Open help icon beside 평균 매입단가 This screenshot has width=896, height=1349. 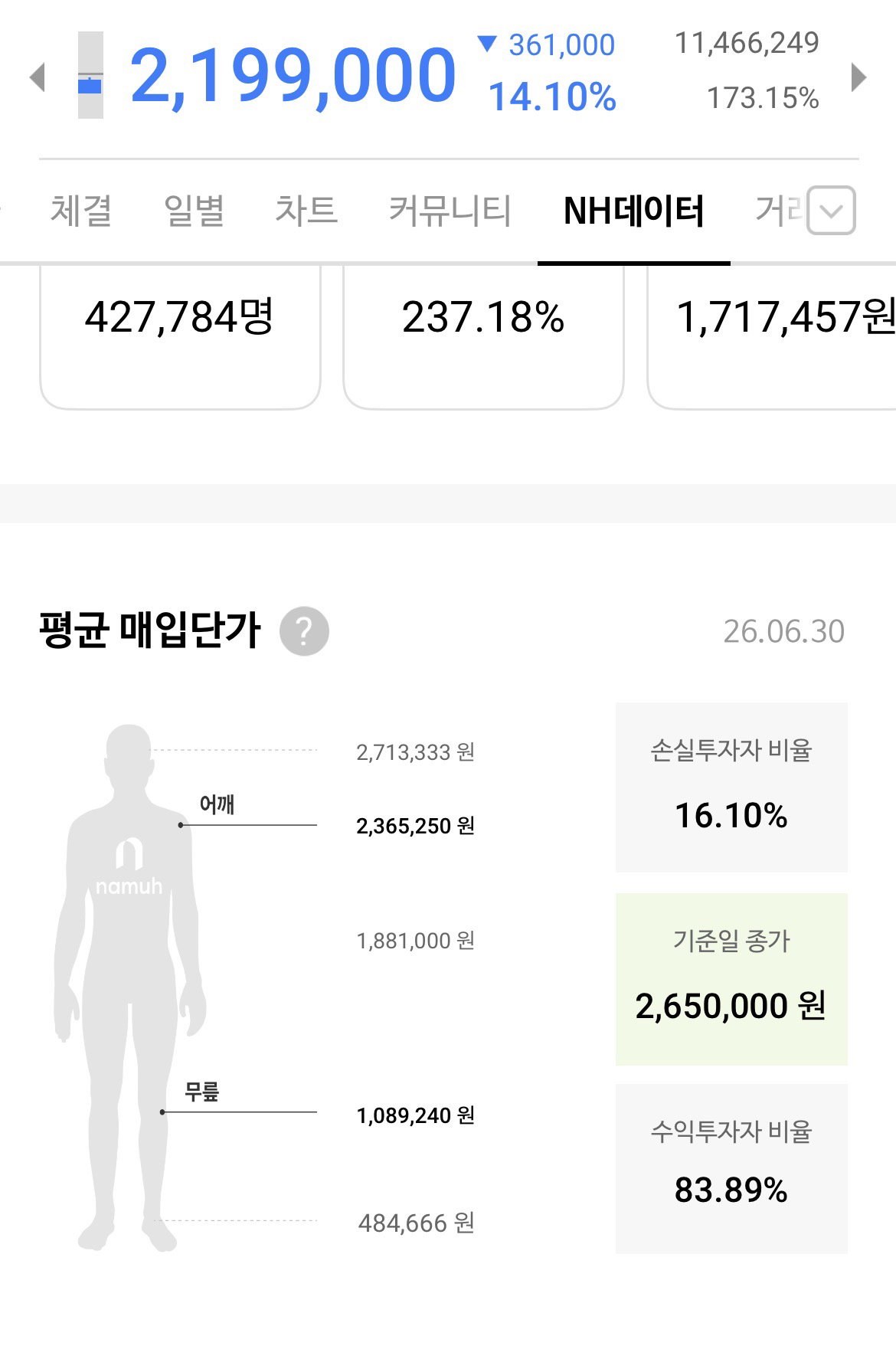[304, 631]
